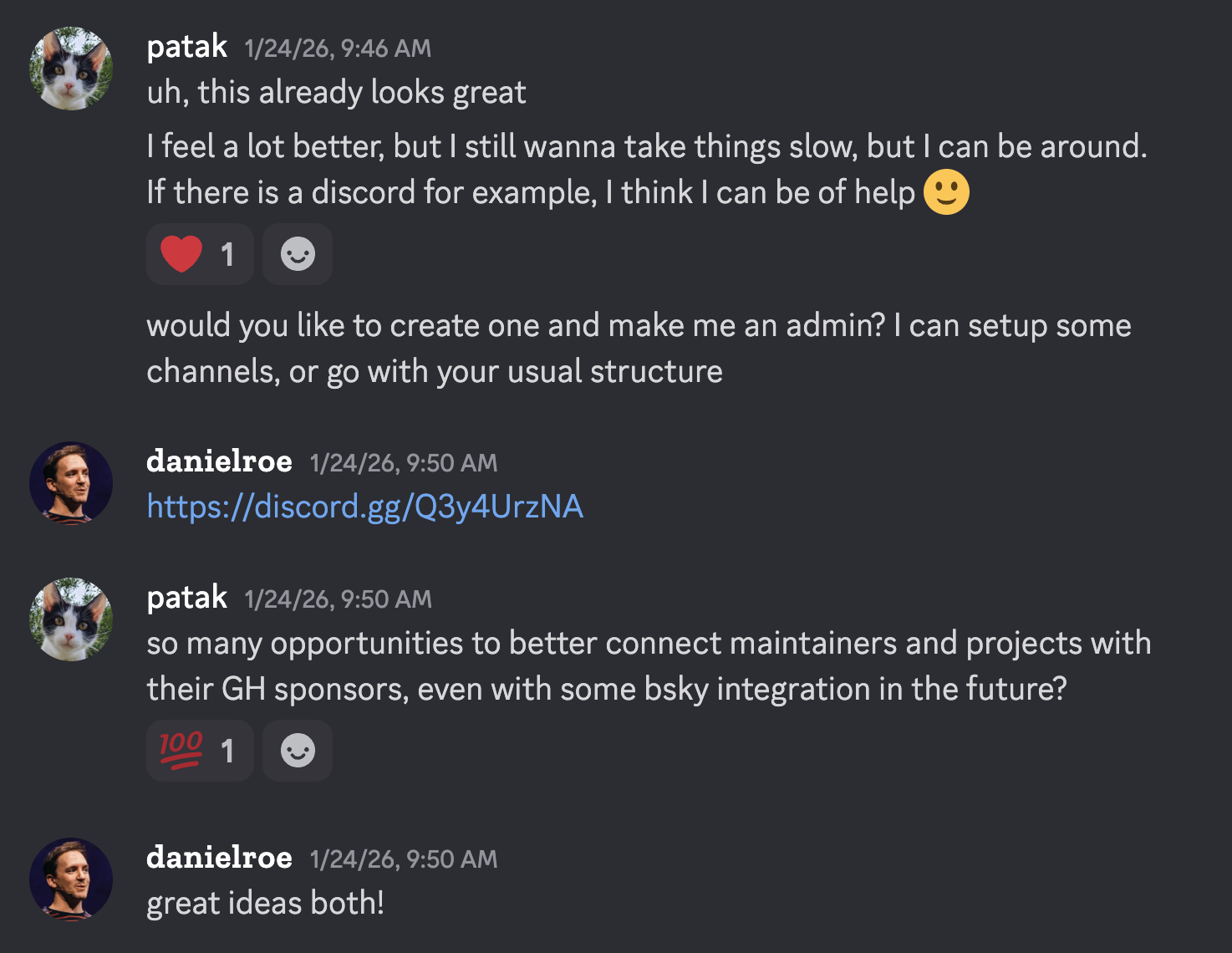Click patak's cat avatar on the first message
Viewport: 1232px width, 953px height.
(x=70, y=69)
